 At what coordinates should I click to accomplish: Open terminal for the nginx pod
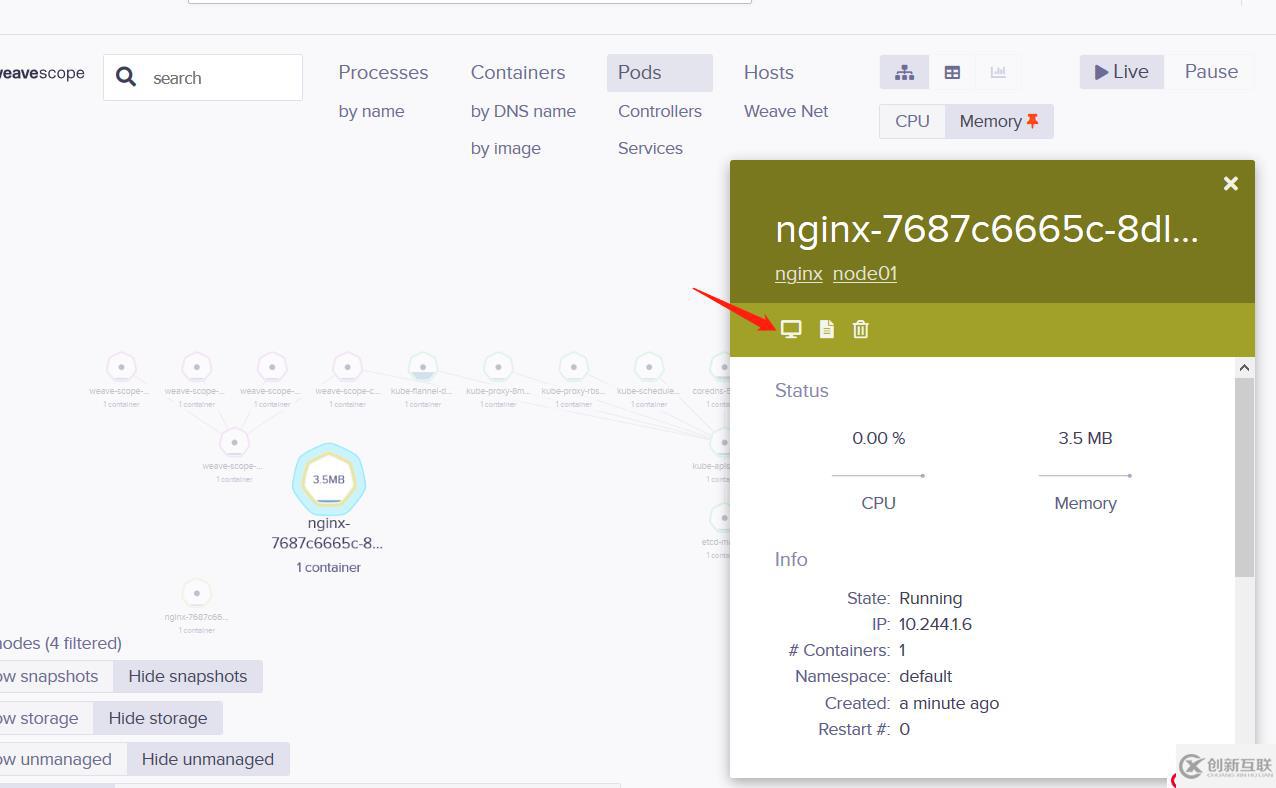click(791, 329)
